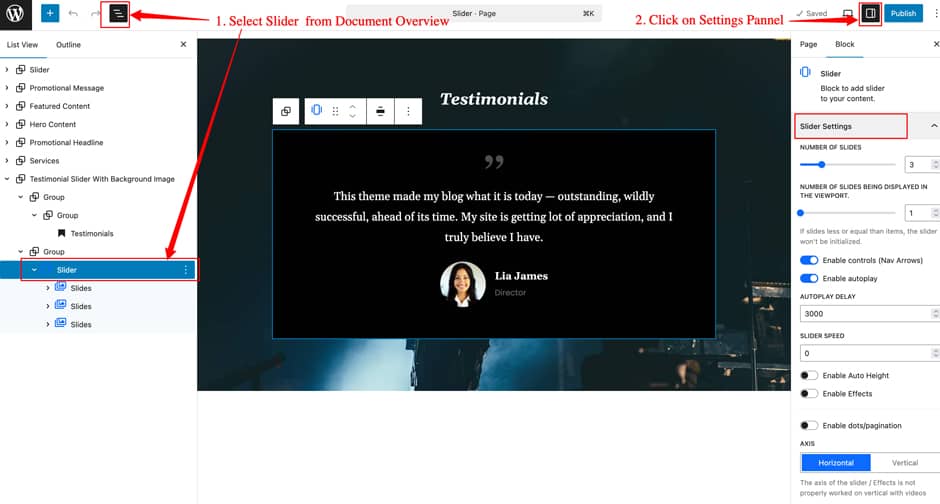940x504 pixels.
Task: Enable dots/pagination toggle
Action: [x=809, y=426]
